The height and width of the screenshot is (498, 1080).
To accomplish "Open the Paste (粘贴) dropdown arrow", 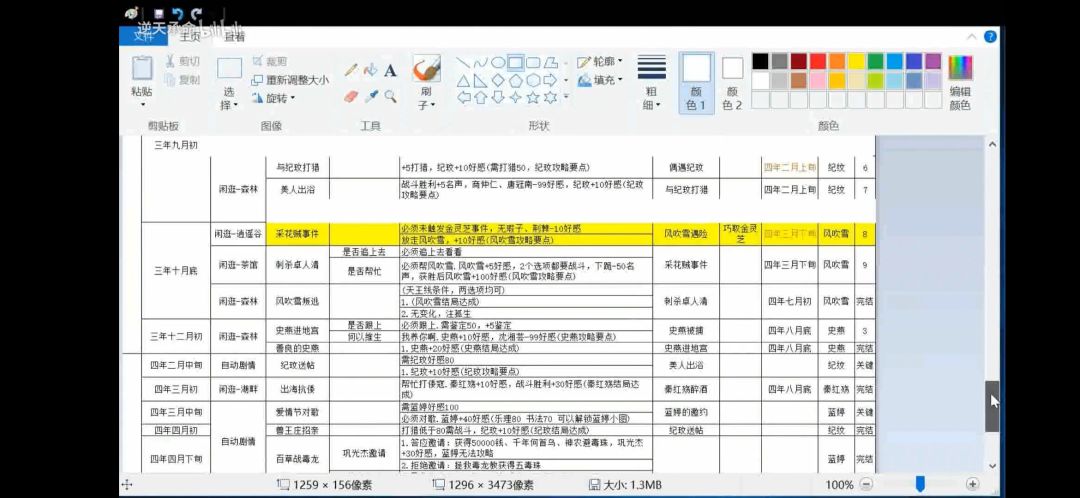I will click(x=143, y=105).
